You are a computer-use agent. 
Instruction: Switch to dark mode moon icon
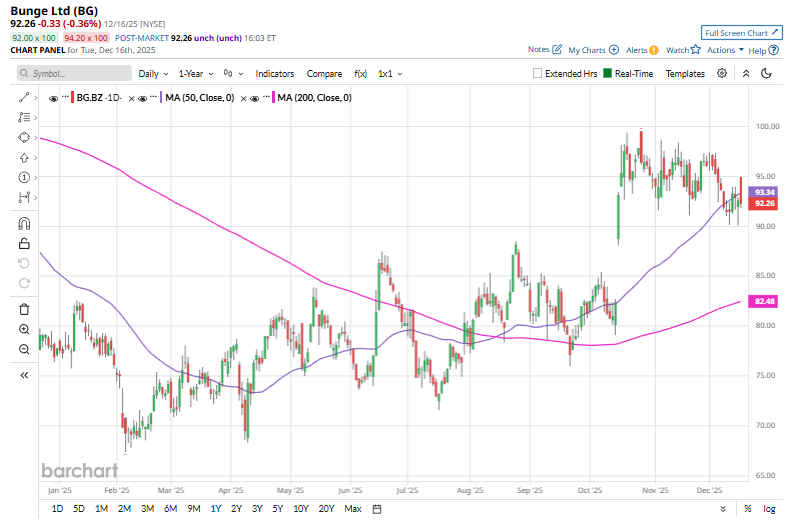(766, 73)
